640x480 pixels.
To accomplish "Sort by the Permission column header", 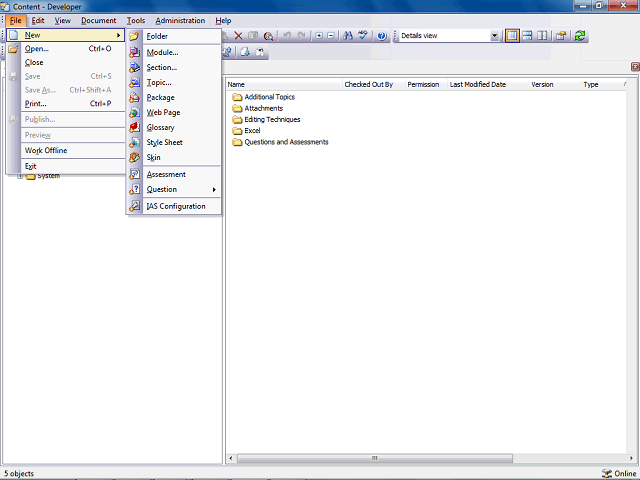I will [427, 84].
